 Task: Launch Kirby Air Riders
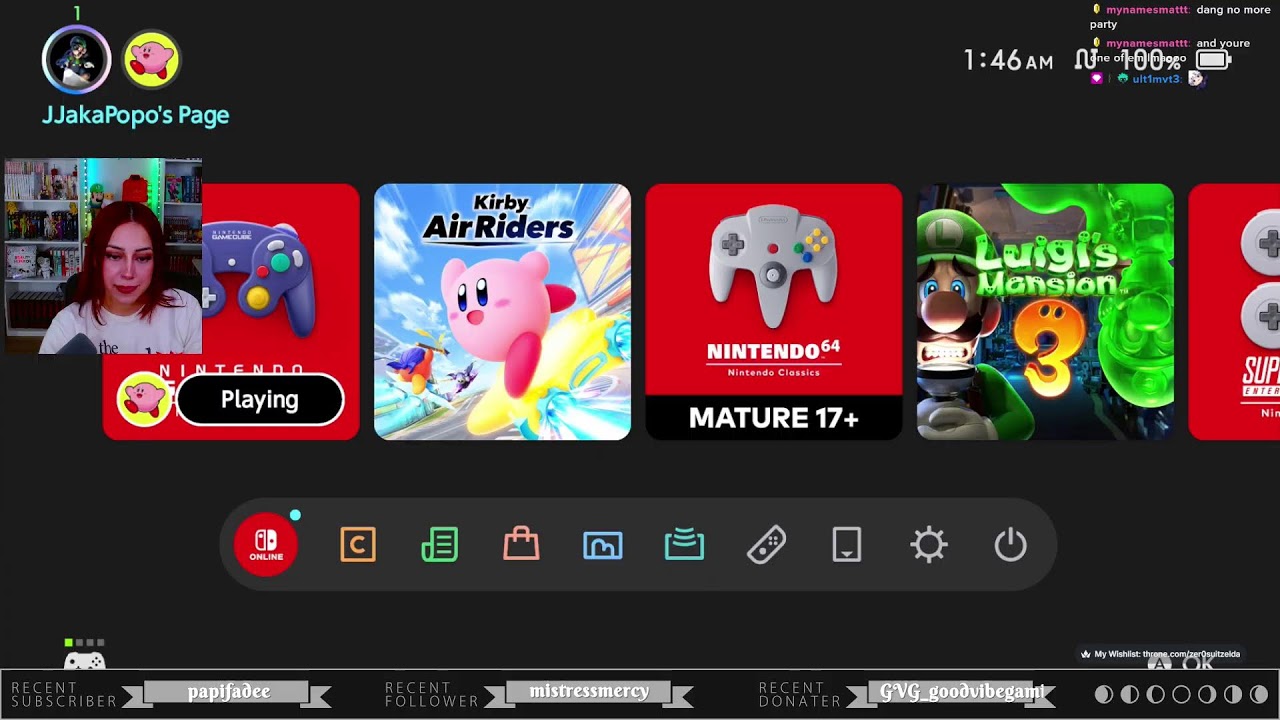pyautogui.click(x=503, y=311)
